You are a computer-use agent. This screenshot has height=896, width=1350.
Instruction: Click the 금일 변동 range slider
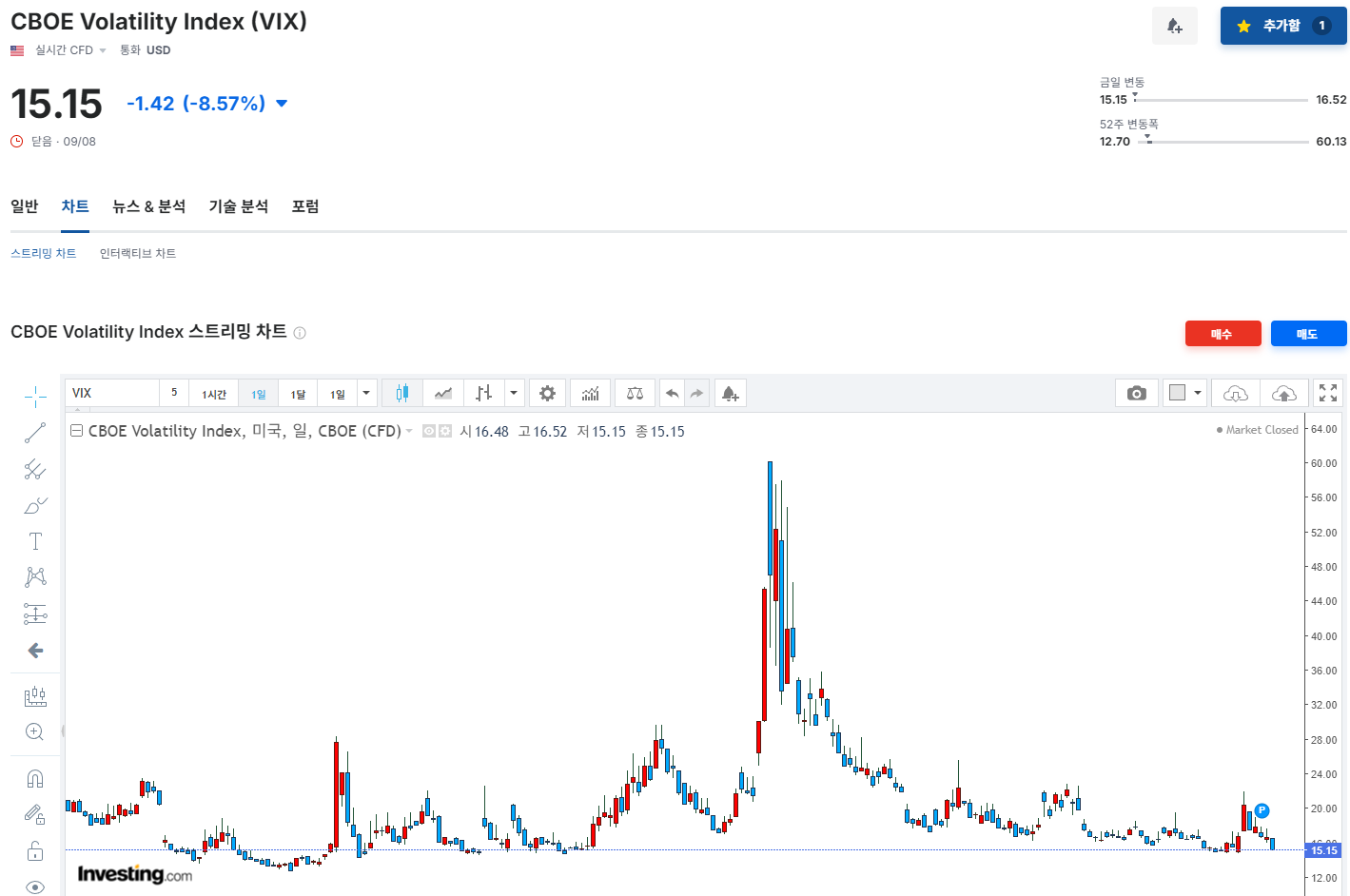pyautogui.click(x=1221, y=100)
